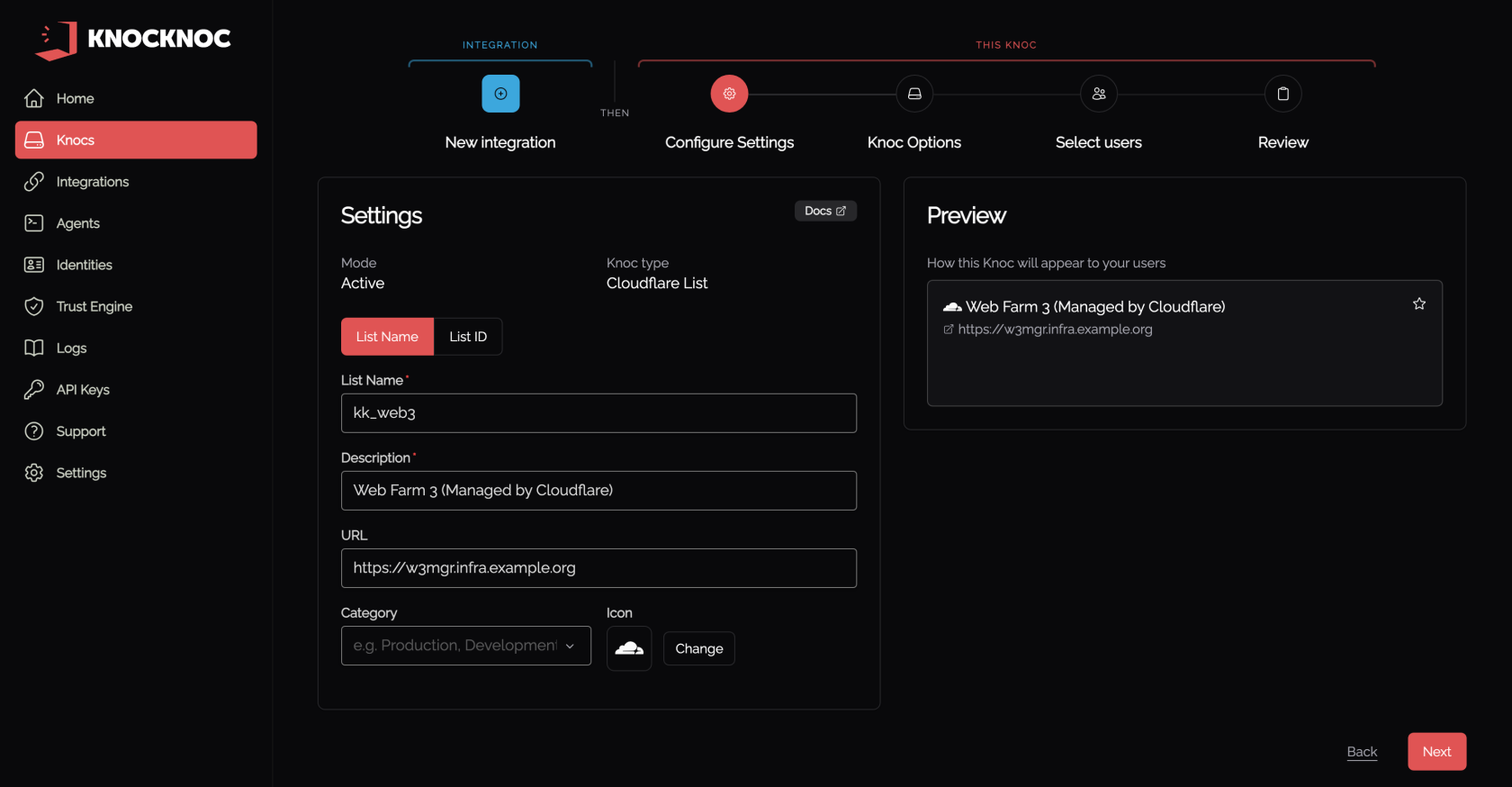1512x787 pixels.
Task: Click the Settings gear icon in sidebar
Action: (x=34, y=473)
